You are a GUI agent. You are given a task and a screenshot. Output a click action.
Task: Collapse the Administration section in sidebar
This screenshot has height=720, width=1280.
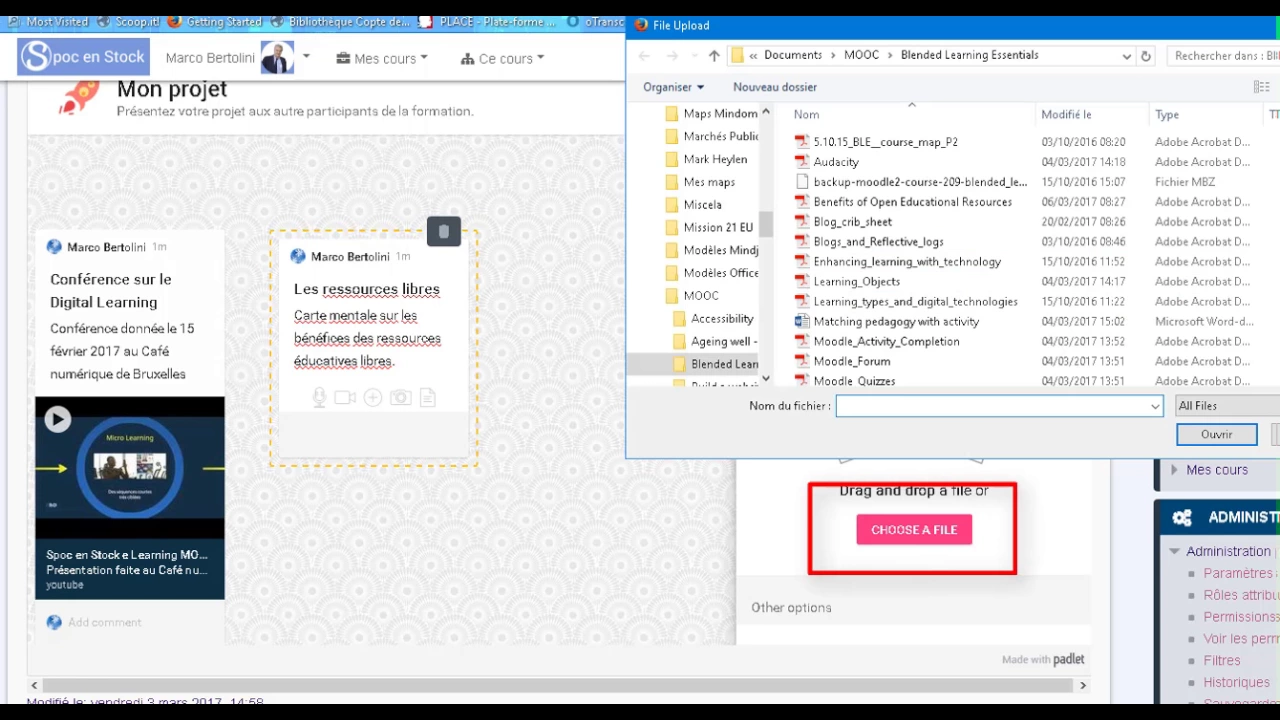point(1175,552)
